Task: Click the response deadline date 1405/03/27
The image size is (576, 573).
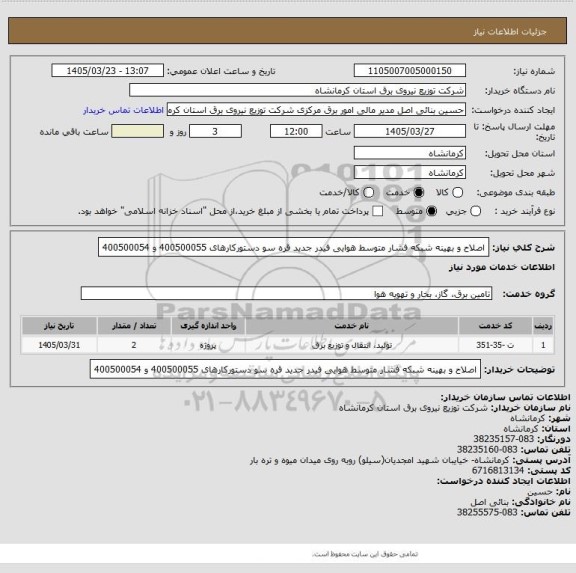Action: 410,131
